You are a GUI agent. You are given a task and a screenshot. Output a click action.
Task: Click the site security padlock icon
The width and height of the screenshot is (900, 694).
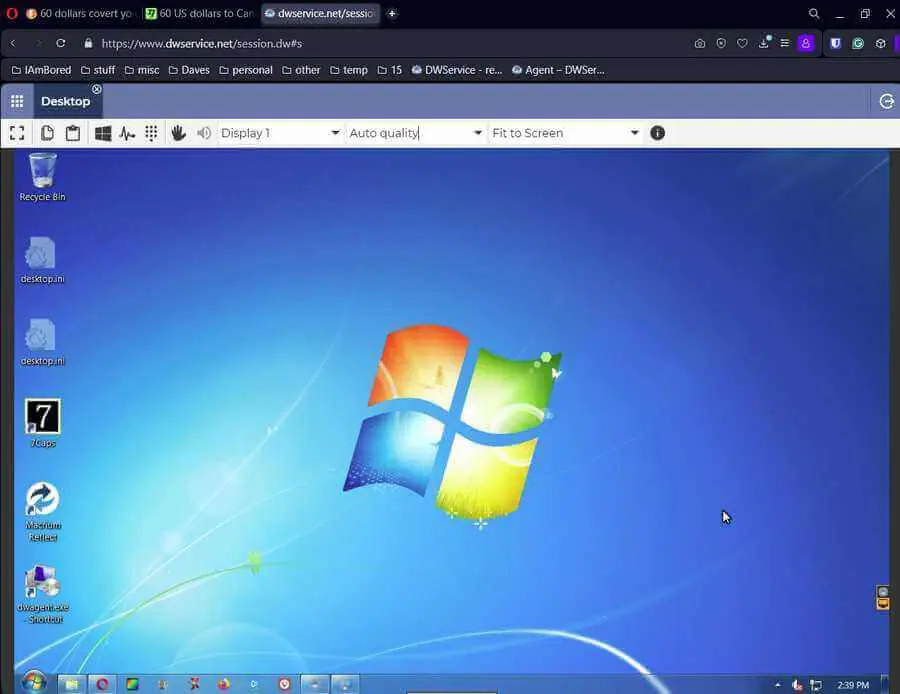point(88,44)
